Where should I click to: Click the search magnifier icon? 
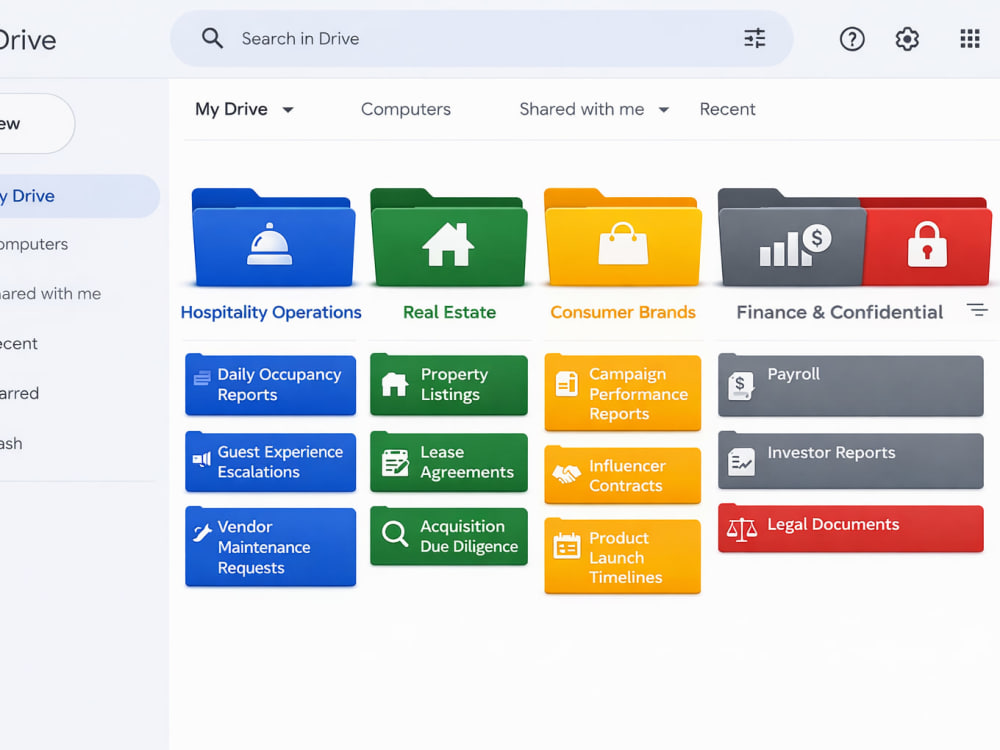click(x=212, y=38)
